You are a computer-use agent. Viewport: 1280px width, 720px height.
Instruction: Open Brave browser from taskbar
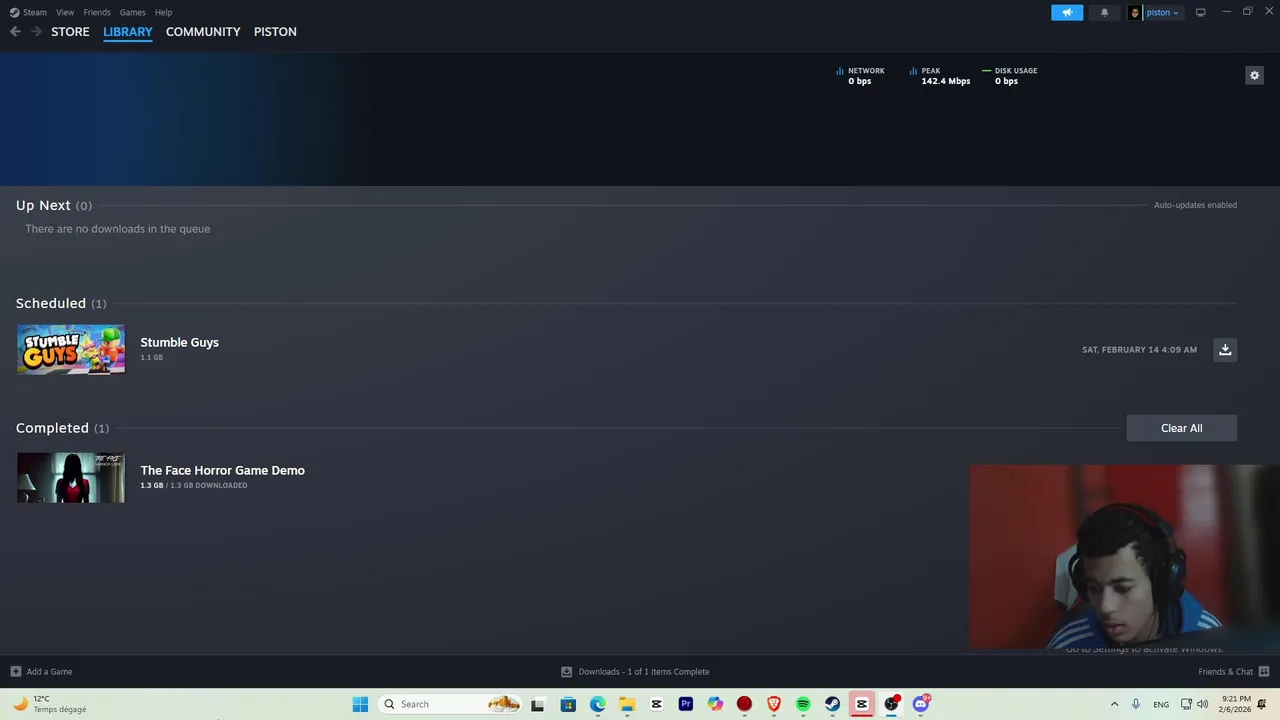tap(774, 704)
